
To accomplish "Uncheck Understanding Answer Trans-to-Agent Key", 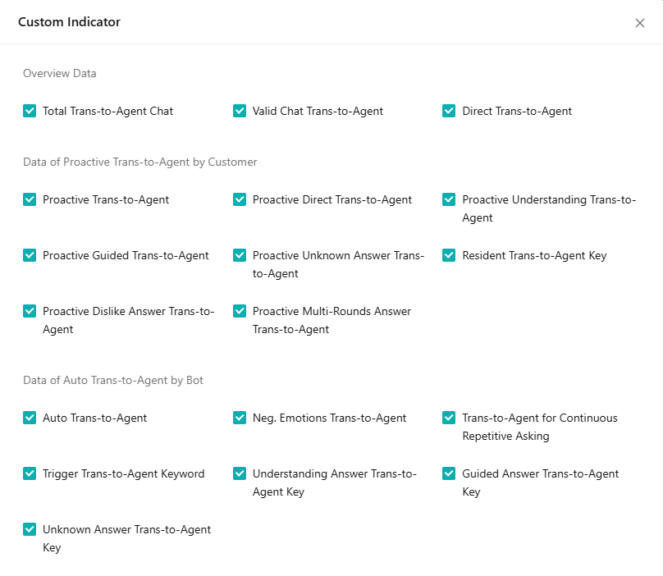I will [239, 474].
